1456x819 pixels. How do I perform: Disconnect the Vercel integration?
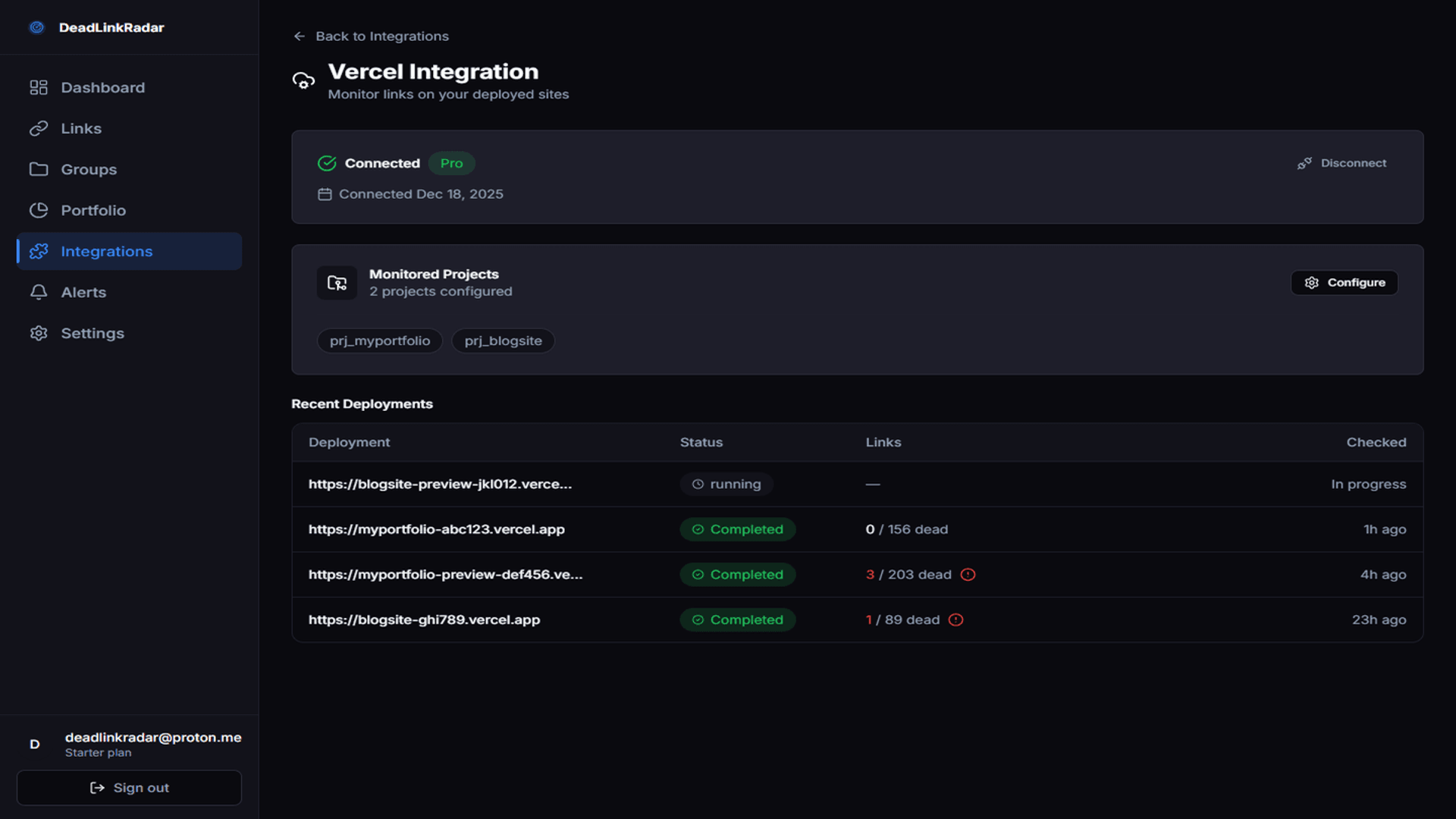pyautogui.click(x=1342, y=163)
